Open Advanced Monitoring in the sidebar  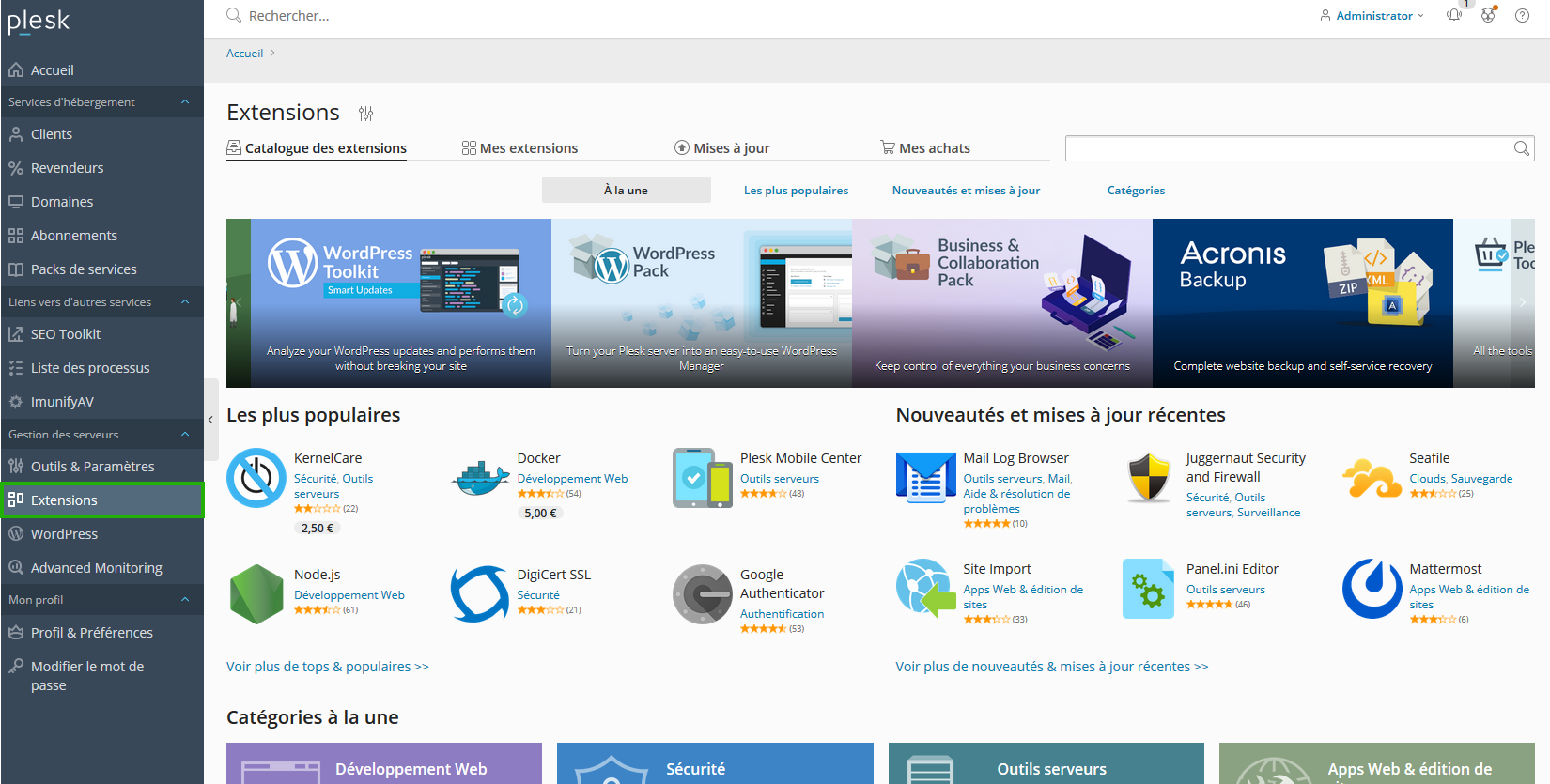click(102, 568)
